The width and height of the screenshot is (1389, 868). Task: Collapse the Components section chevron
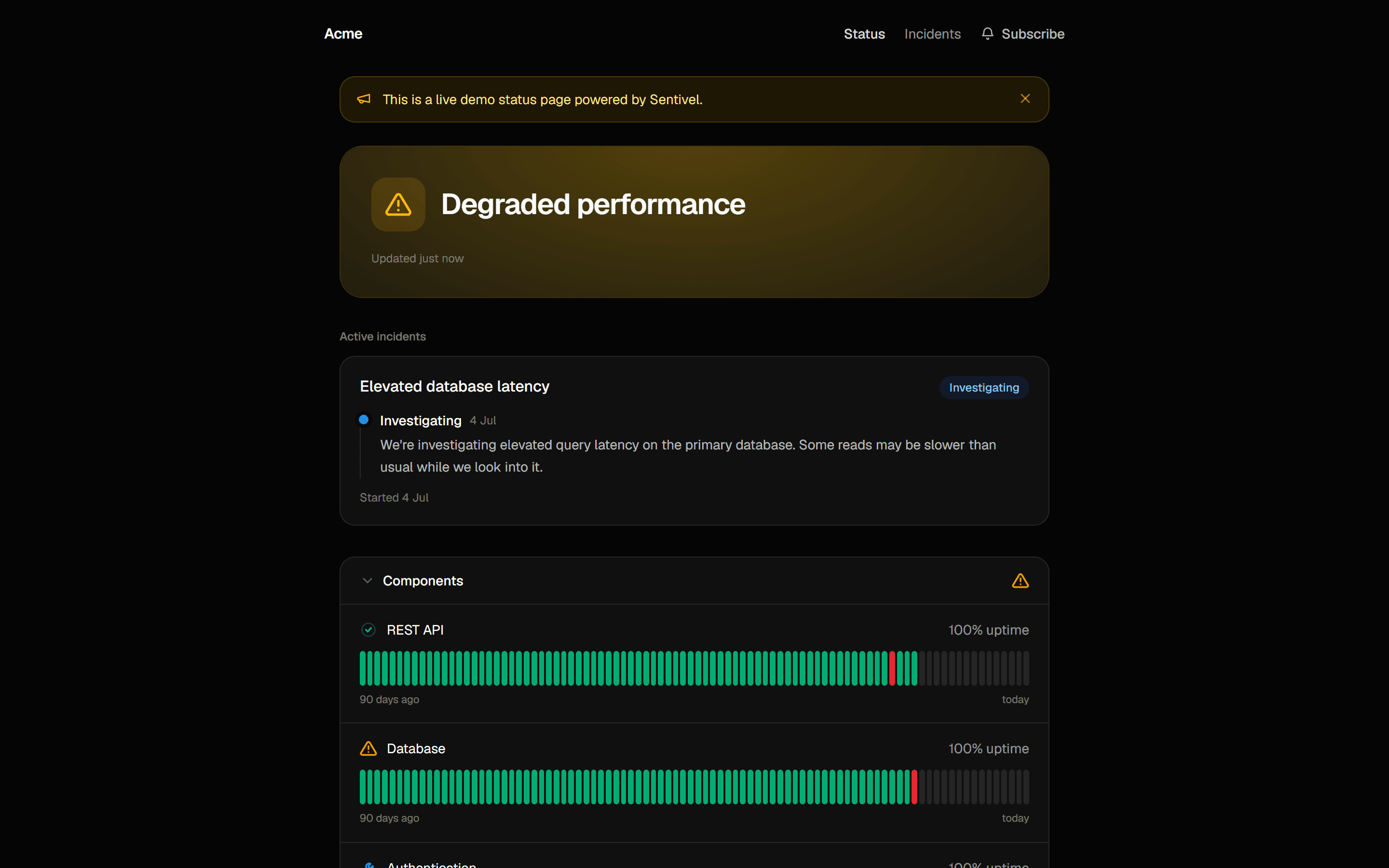[368, 581]
